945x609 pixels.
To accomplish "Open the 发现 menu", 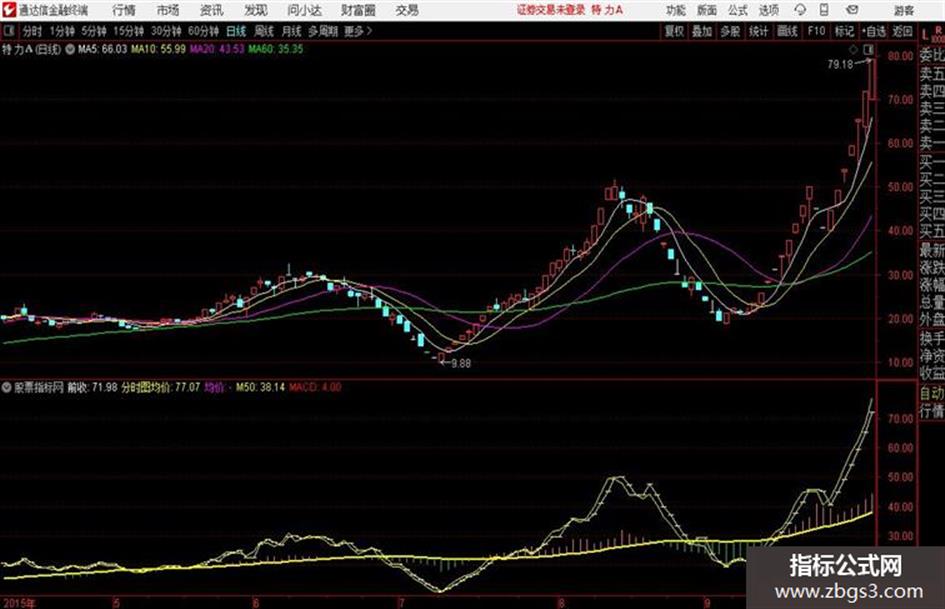I will [x=256, y=10].
